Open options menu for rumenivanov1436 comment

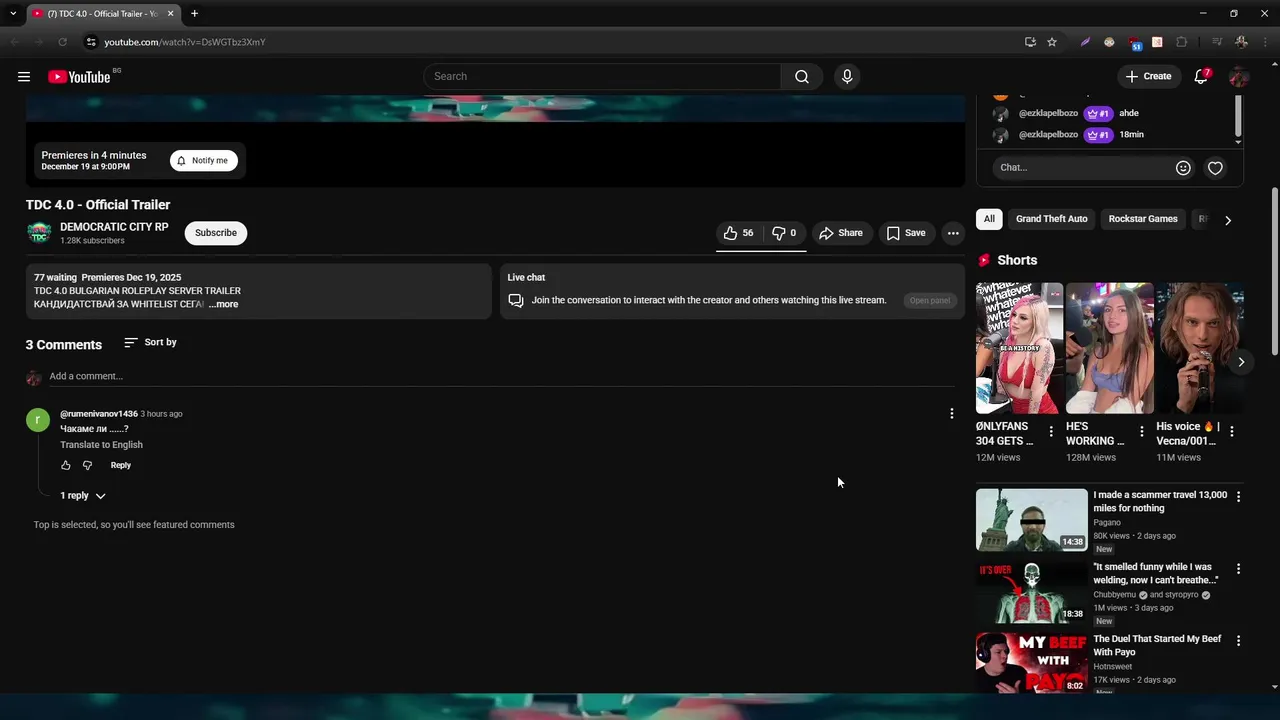(951, 413)
